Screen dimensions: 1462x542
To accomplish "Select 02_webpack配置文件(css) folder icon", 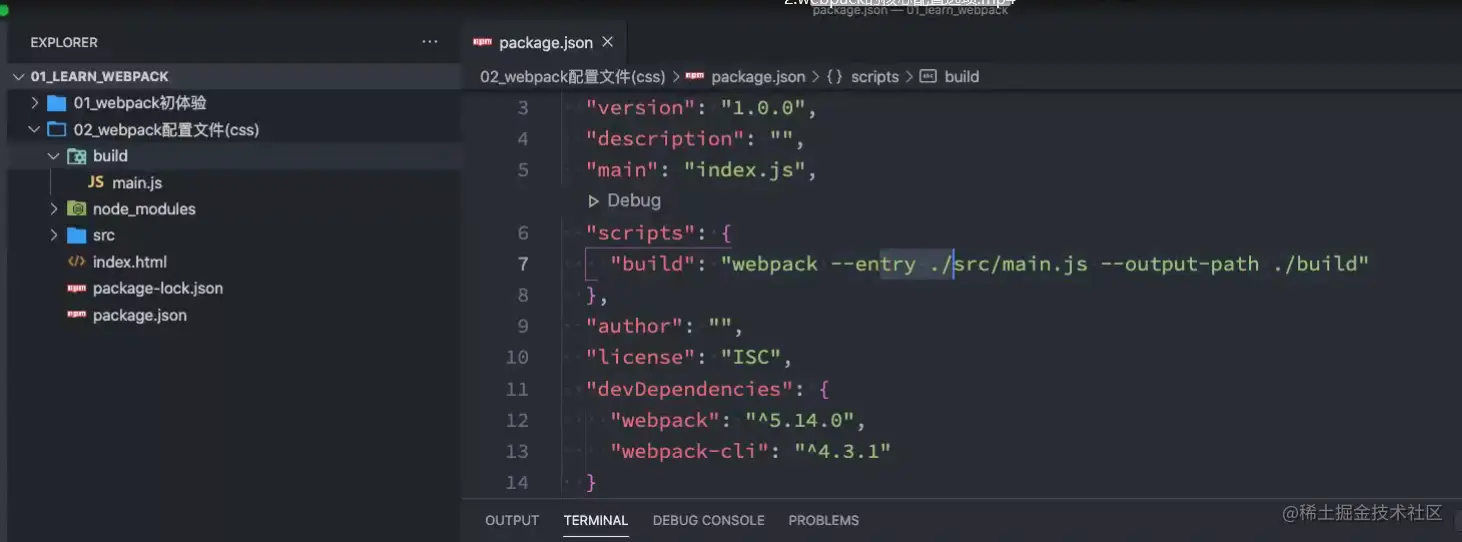I will coord(57,130).
